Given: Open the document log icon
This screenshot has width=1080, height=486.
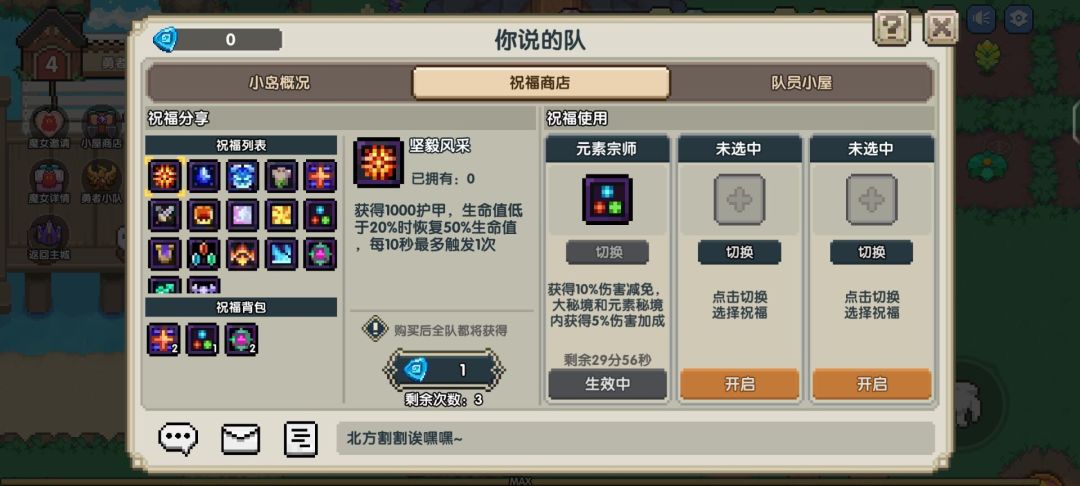Looking at the screenshot, I should [301, 439].
